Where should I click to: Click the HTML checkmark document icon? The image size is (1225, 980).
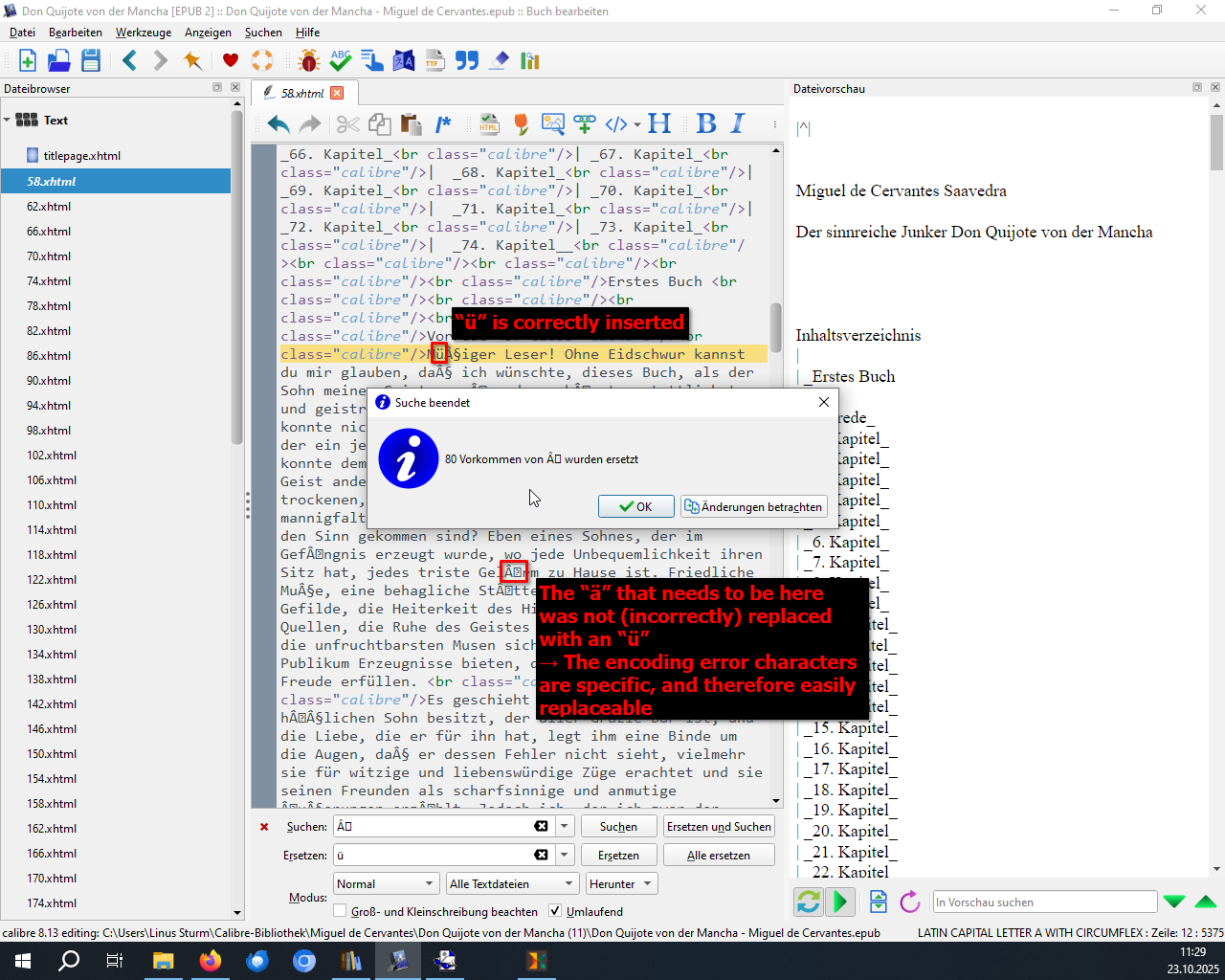490,124
